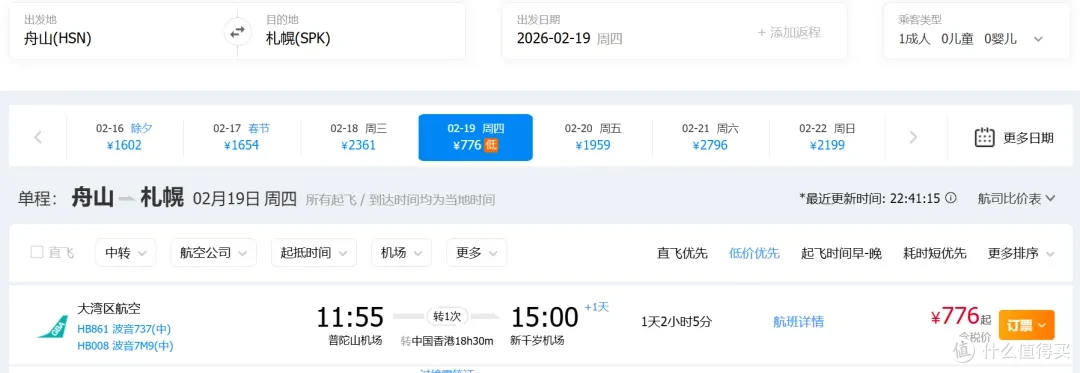Open the 更多 filter dropdown
1080x373 pixels.
click(x=477, y=253)
